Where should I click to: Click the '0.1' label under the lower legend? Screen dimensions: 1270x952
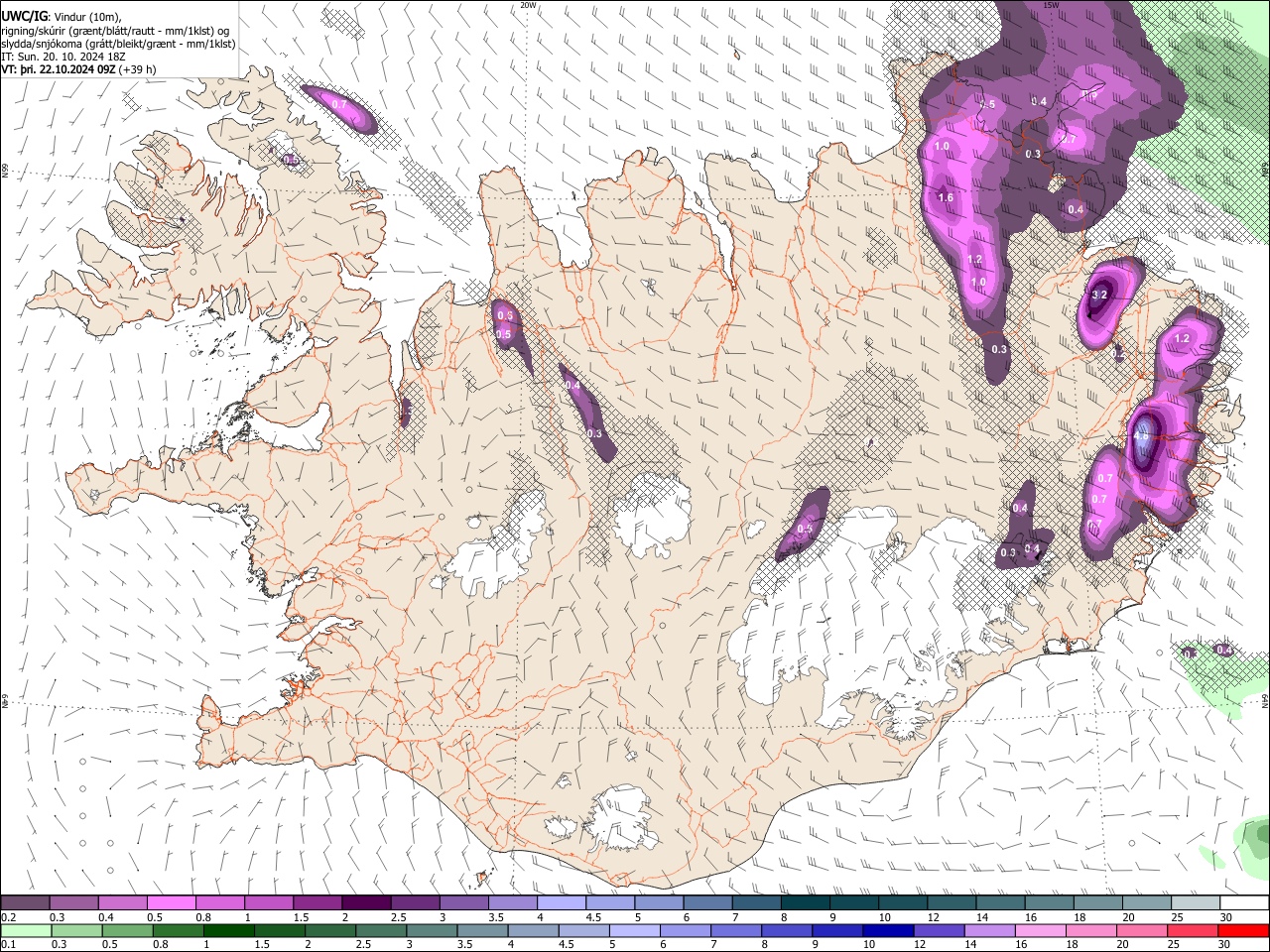(9, 945)
